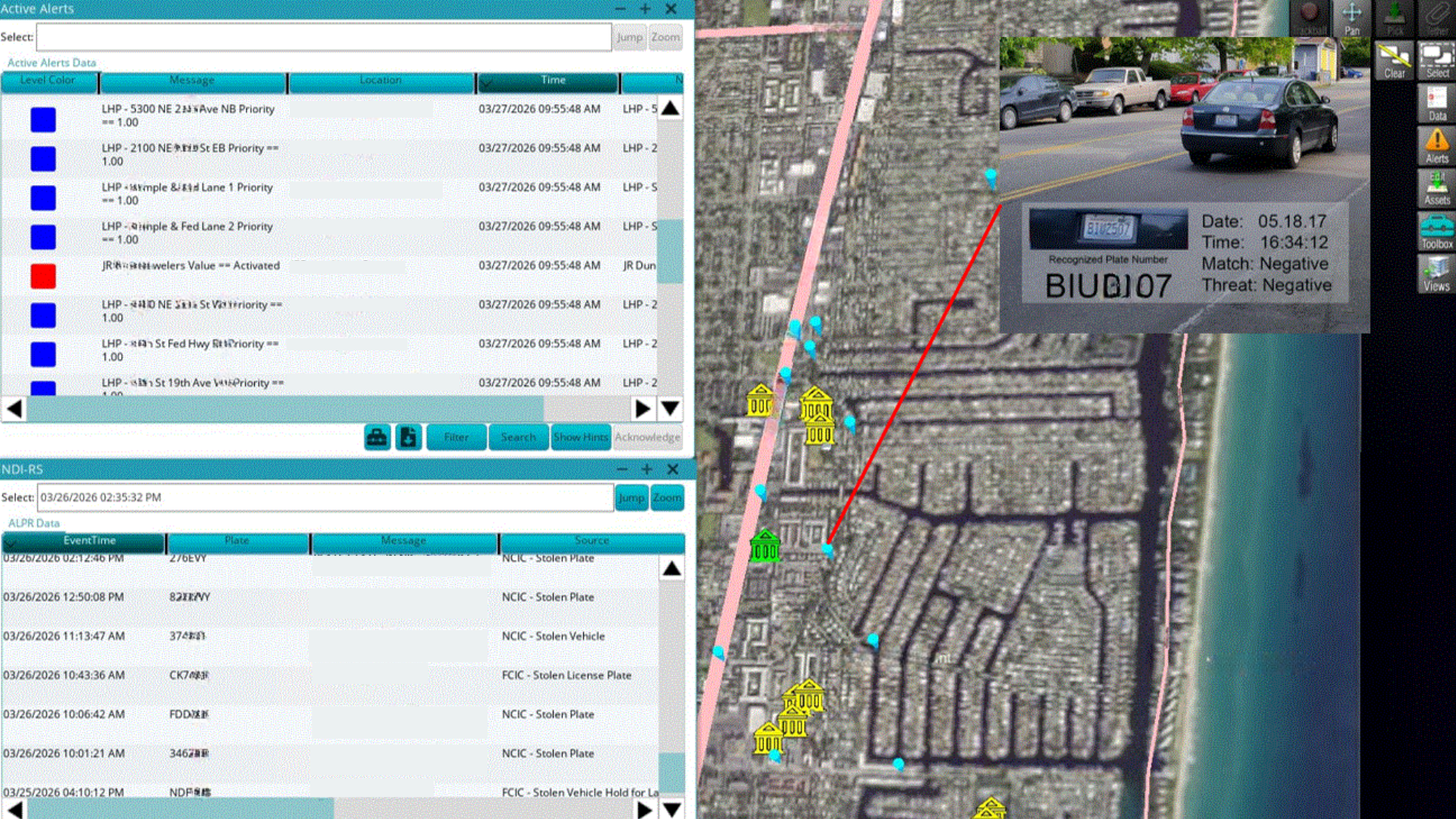This screenshot has width=1456, height=819.
Task: Click the Source column header
Action: [x=591, y=541]
